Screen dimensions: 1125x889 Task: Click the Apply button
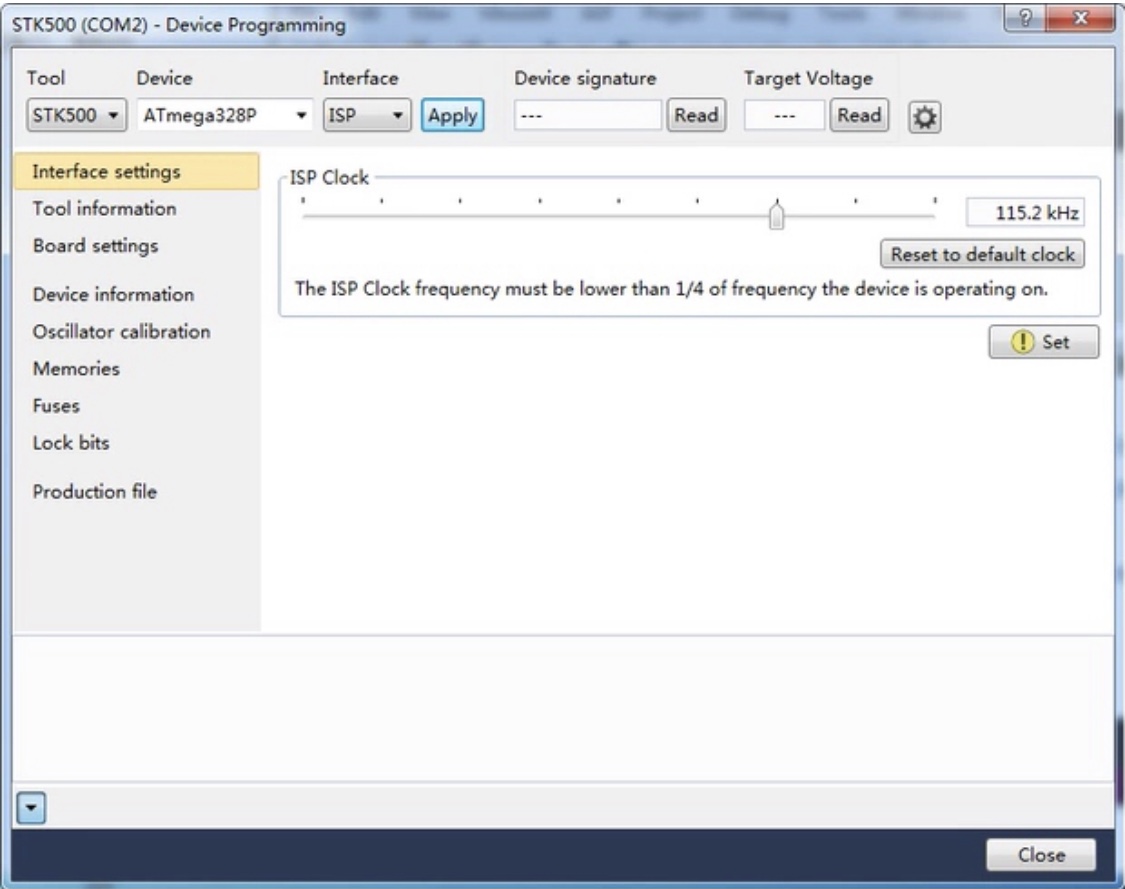click(453, 115)
